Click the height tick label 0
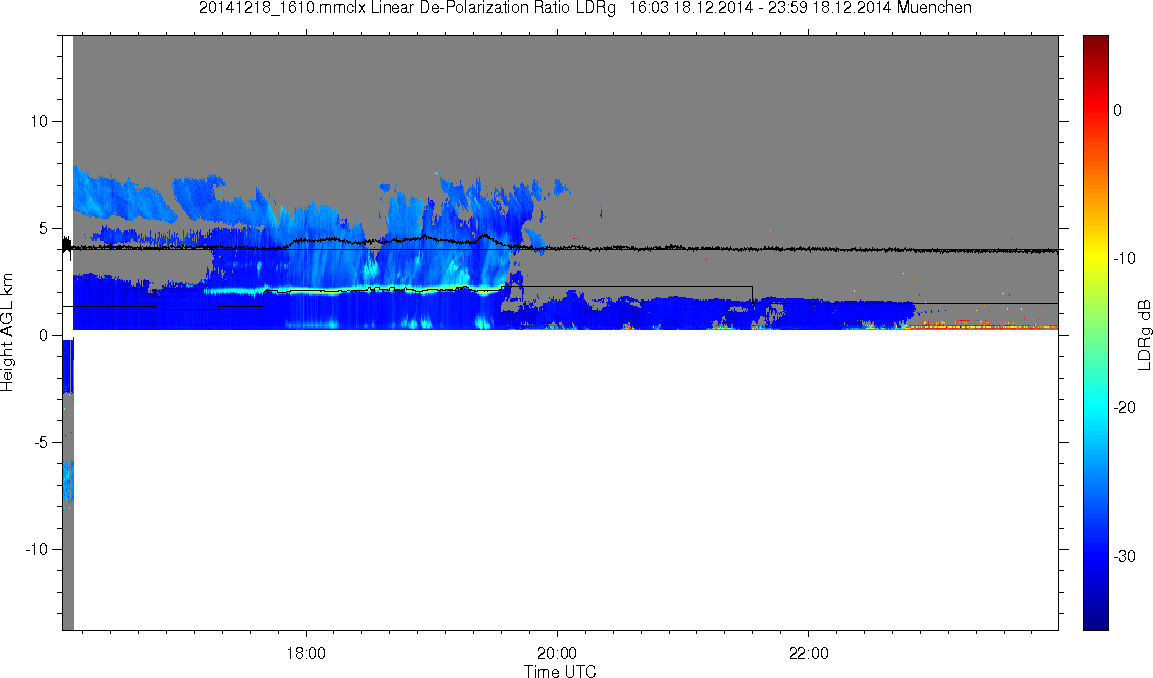This screenshot has width=1153, height=678. point(43,335)
